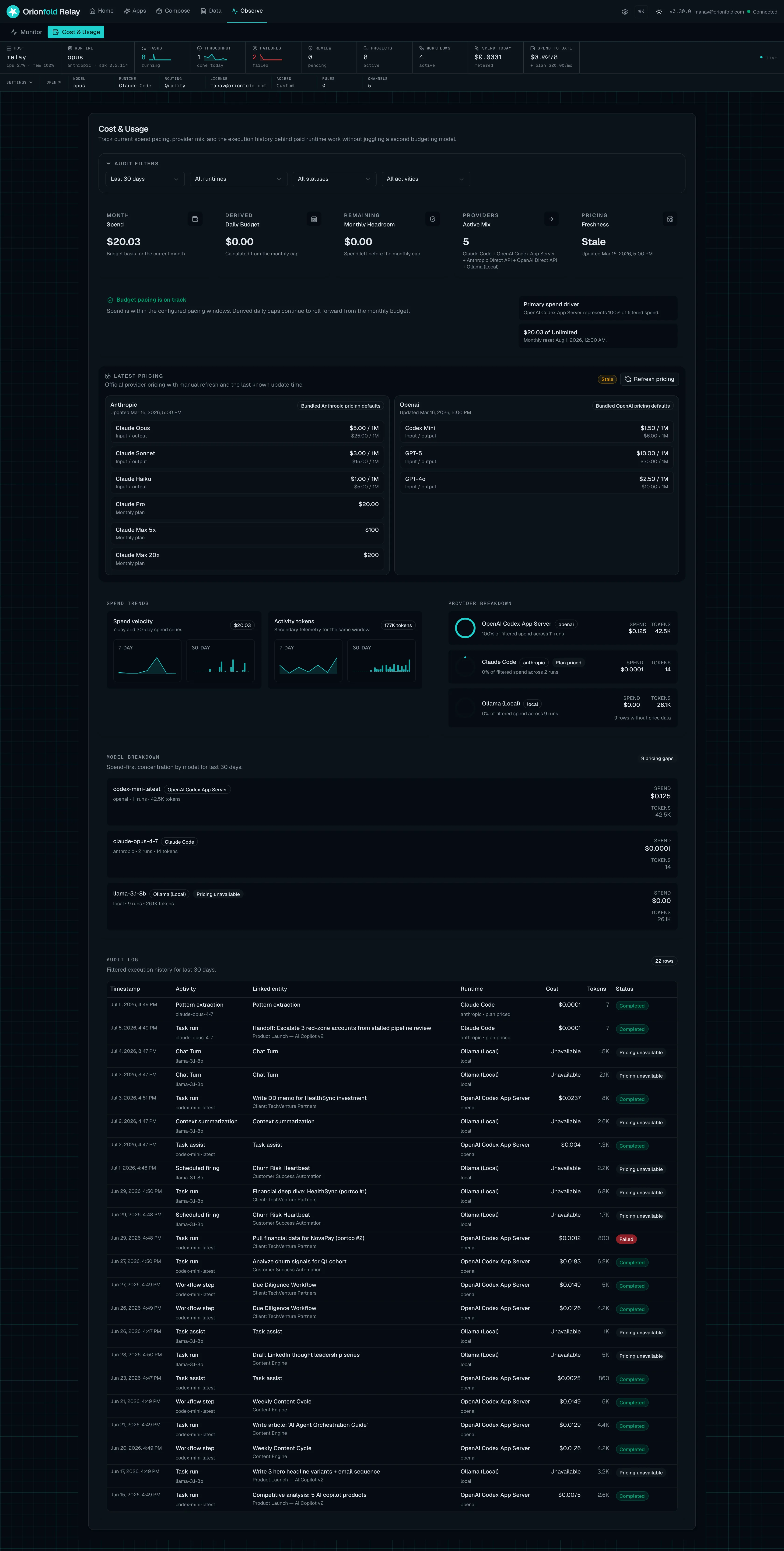784x1551 pixels.
Task: Click the codex-mini-latest model breakdown row
Action: pos(392,802)
